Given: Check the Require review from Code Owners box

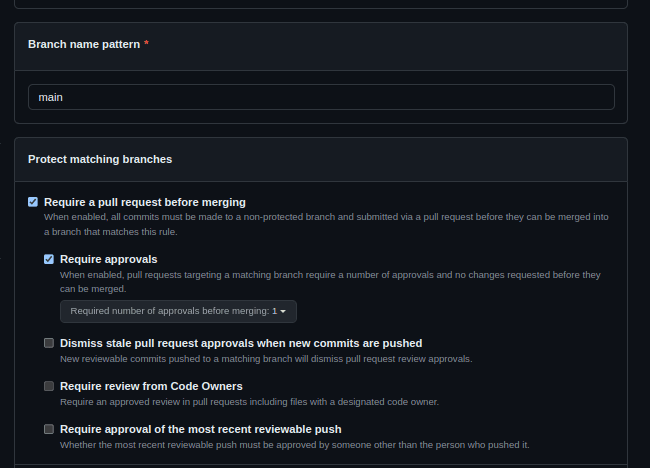Looking at the screenshot, I should [49, 386].
